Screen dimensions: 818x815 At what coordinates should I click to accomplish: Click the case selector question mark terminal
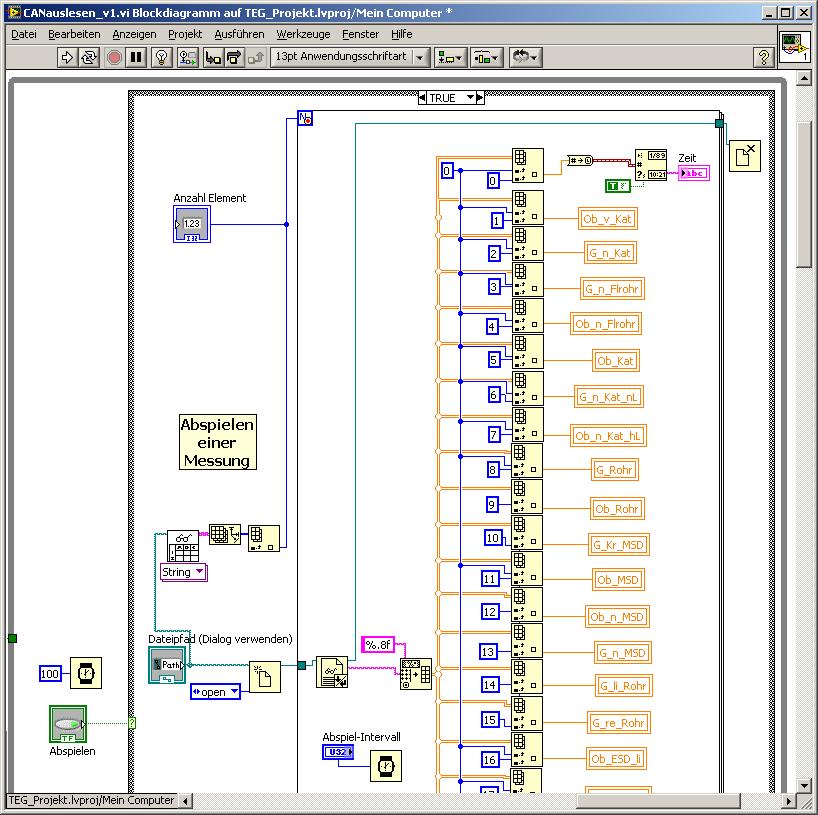coord(132,723)
